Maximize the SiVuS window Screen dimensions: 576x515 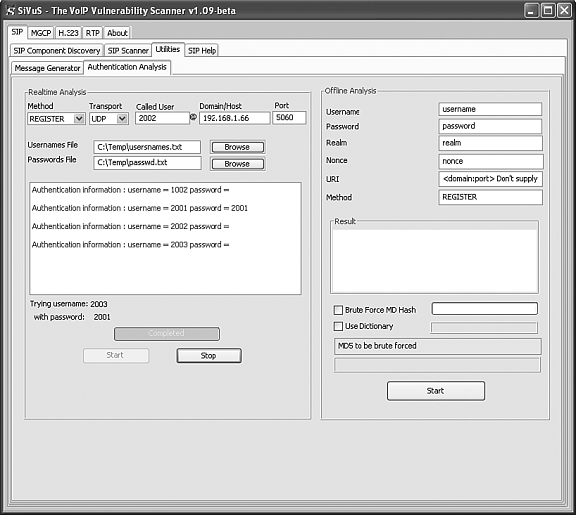(548, 10)
